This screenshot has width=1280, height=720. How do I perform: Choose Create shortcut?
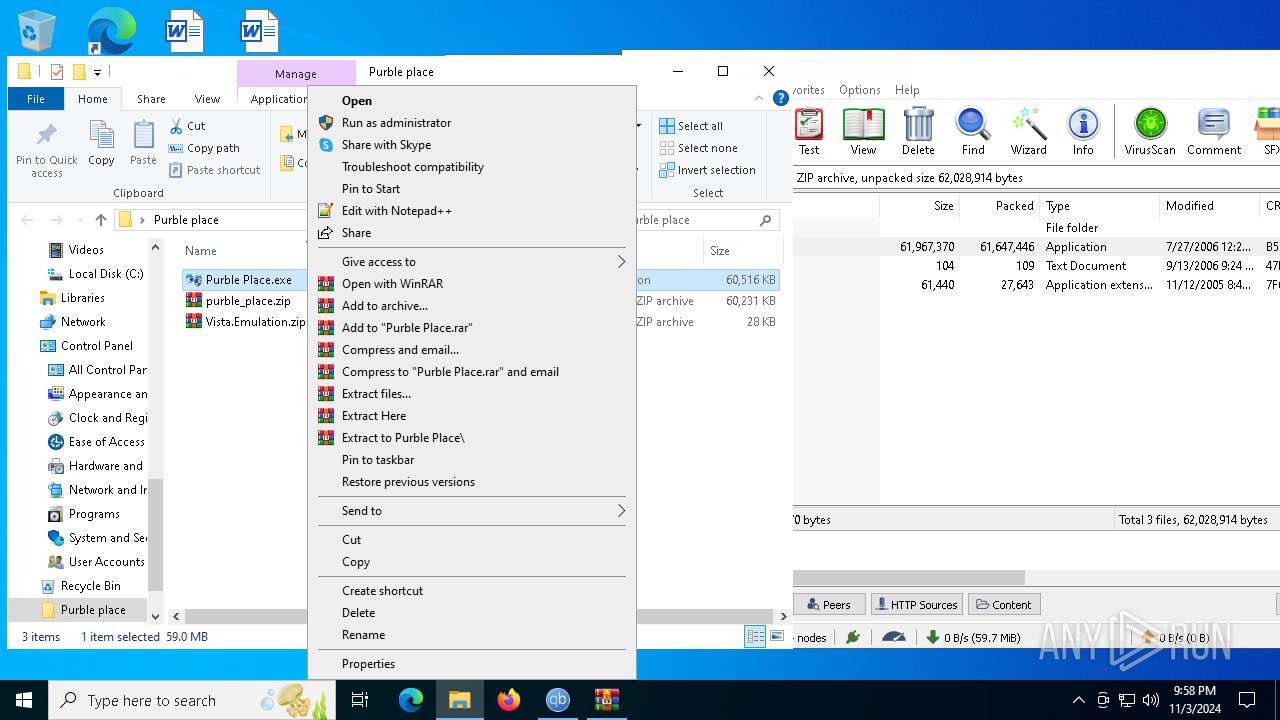(x=472, y=591)
